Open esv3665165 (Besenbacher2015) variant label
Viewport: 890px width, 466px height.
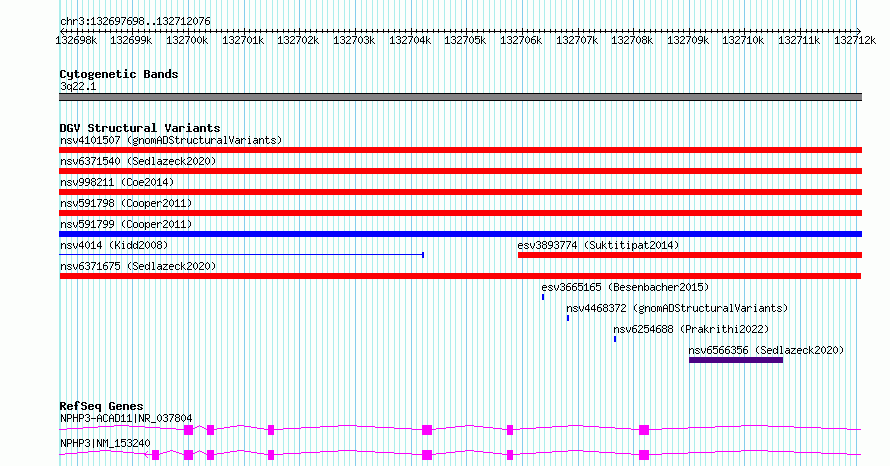625,287
